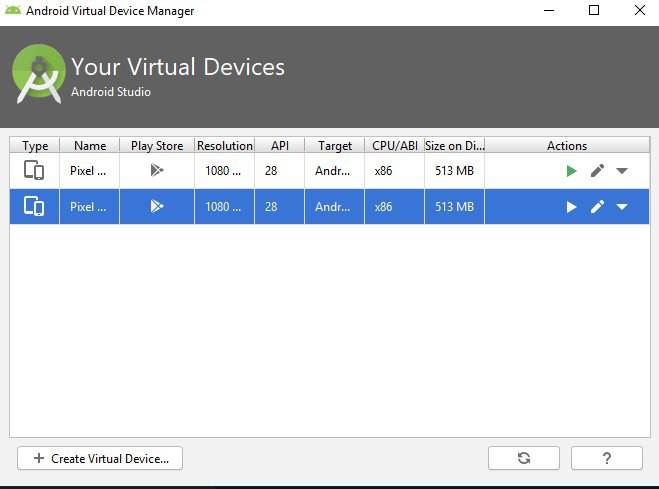
Task: Click 'Andr...' target in first row
Action: pyautogui.click(x=335, y=171)
